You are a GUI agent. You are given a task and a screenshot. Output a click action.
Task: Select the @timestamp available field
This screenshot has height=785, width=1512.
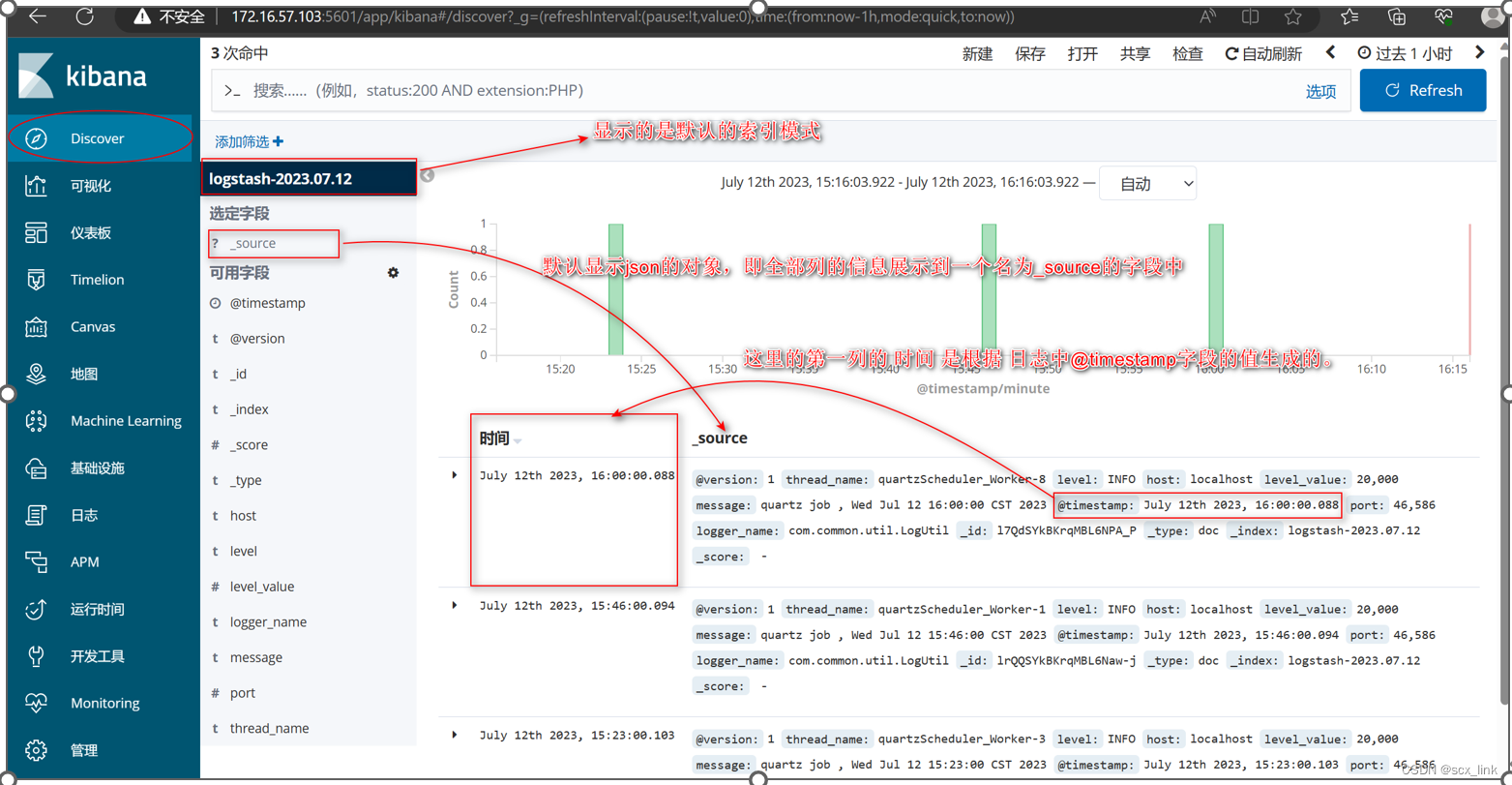[268, 303]
